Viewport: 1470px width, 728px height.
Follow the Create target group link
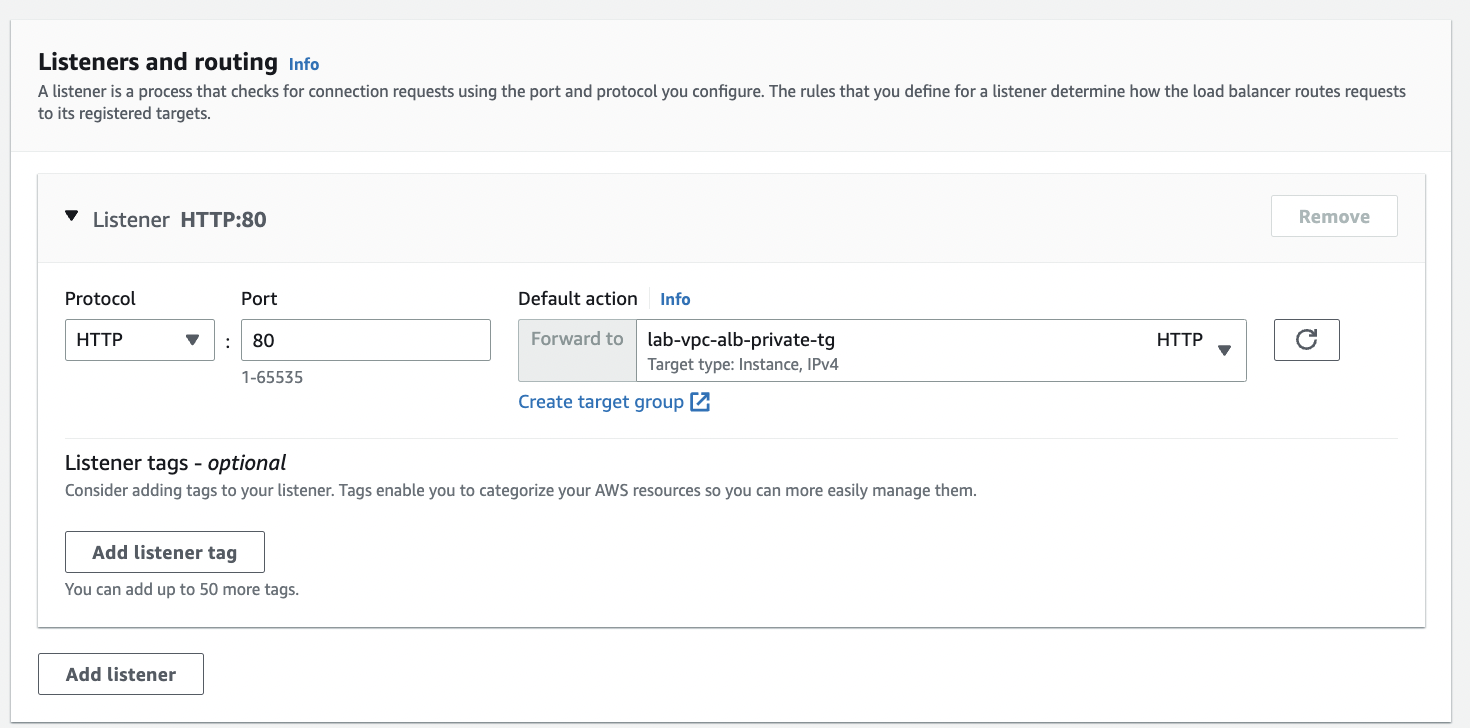pyautogui.click(x=600, y=402)
